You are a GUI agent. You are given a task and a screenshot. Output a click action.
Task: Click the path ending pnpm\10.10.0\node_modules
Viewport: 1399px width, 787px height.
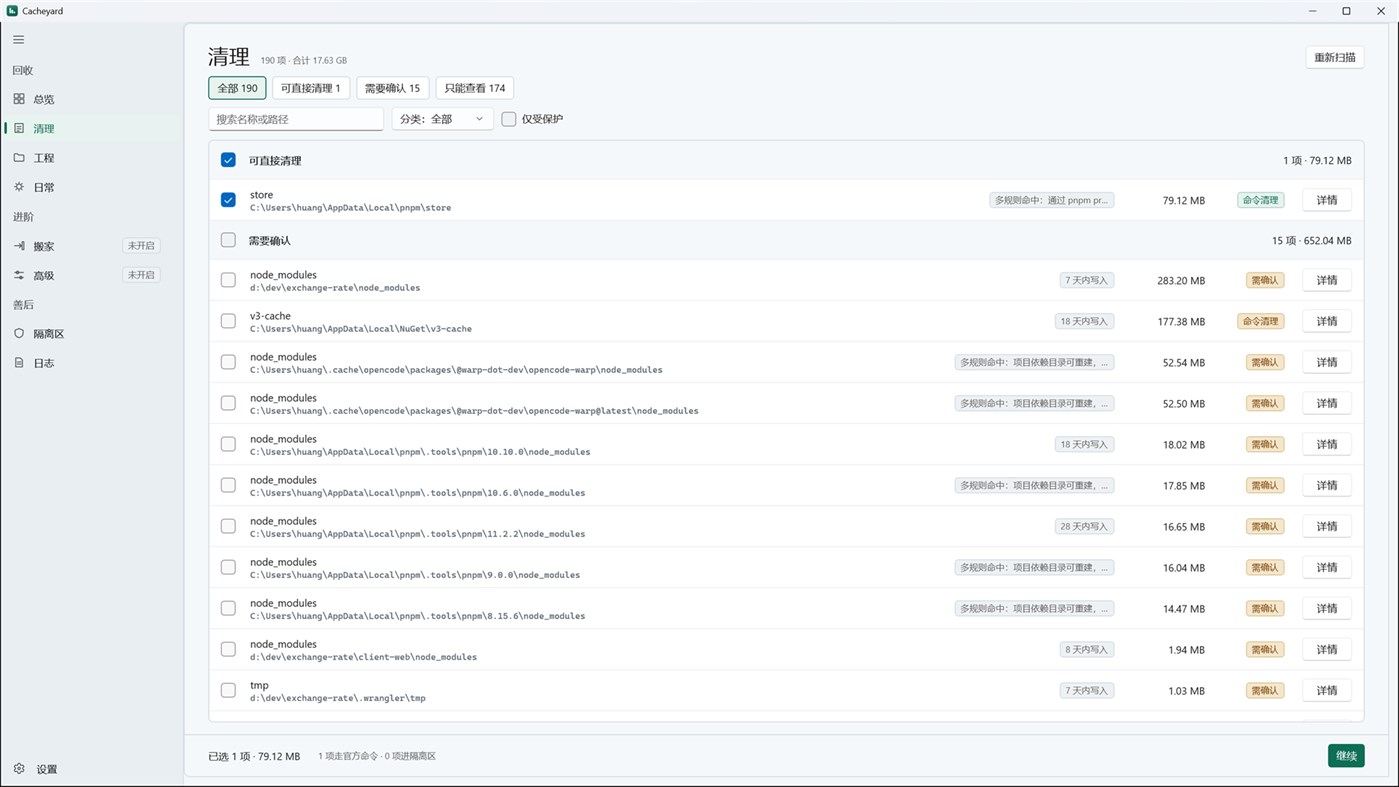coord(420,452)
